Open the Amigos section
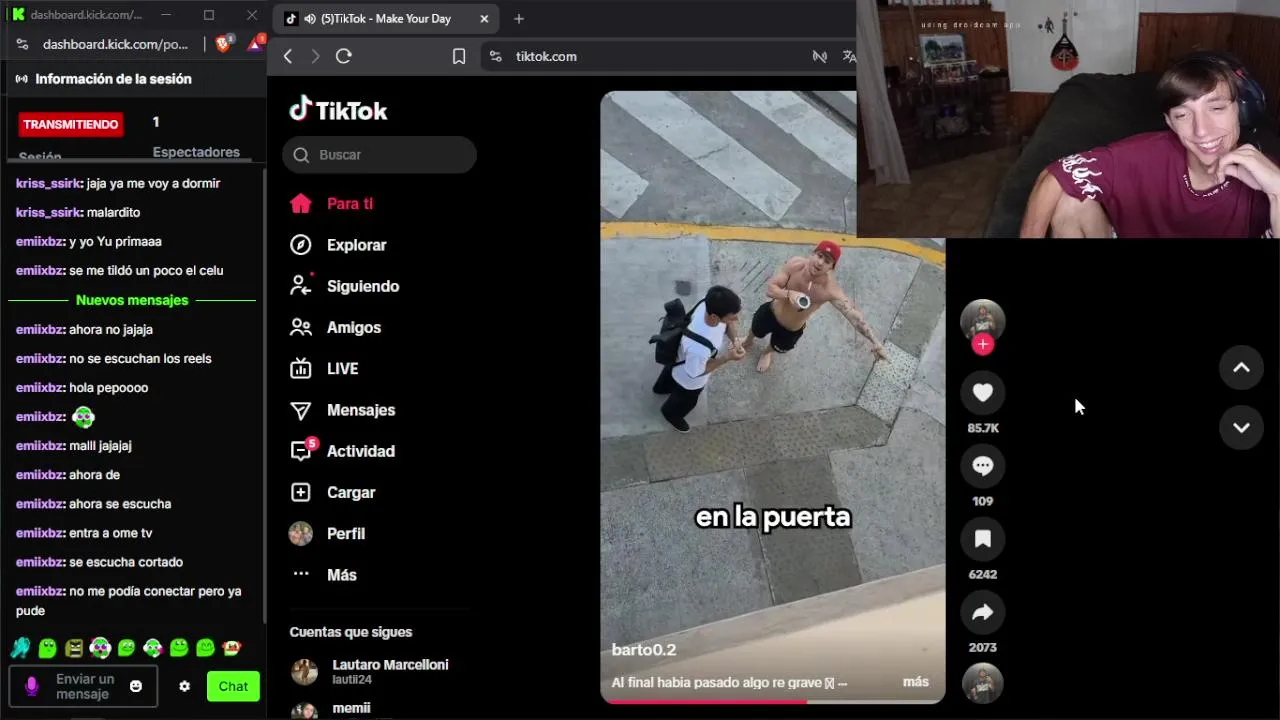The height and width of the screenshot is (720, 1280). pyautogui.click(x=335, y=327)
